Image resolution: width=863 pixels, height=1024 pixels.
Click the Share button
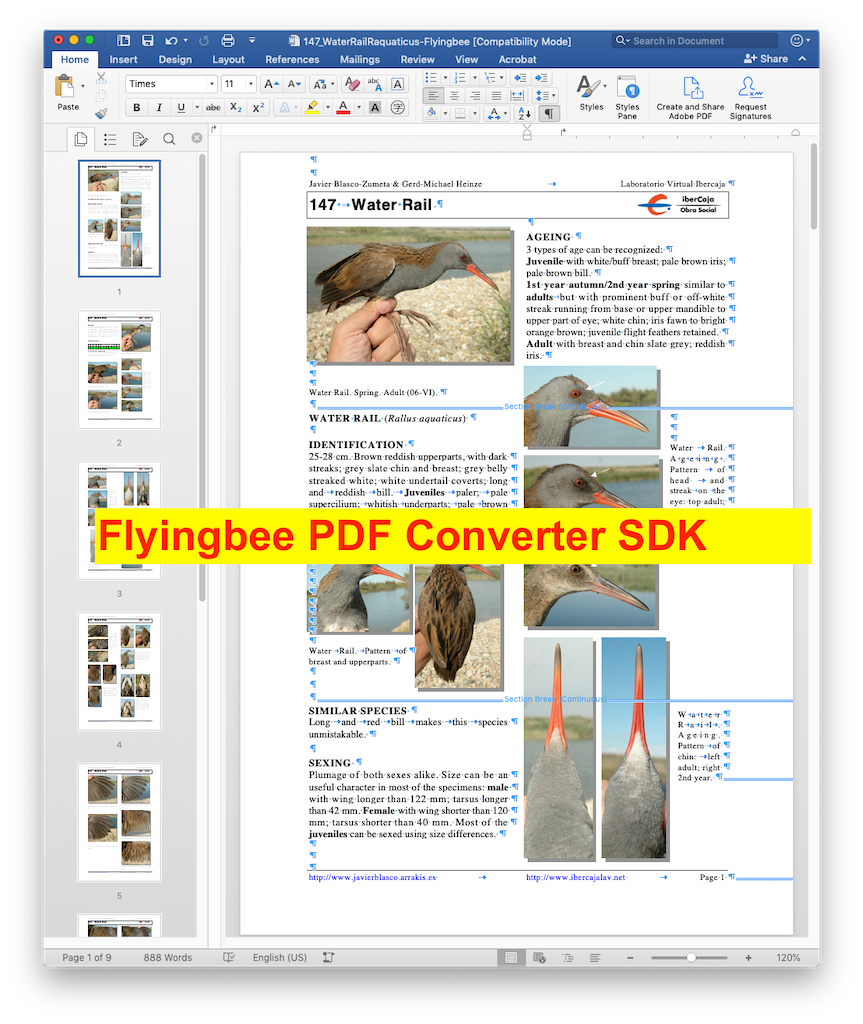click(x=766, y=59)
